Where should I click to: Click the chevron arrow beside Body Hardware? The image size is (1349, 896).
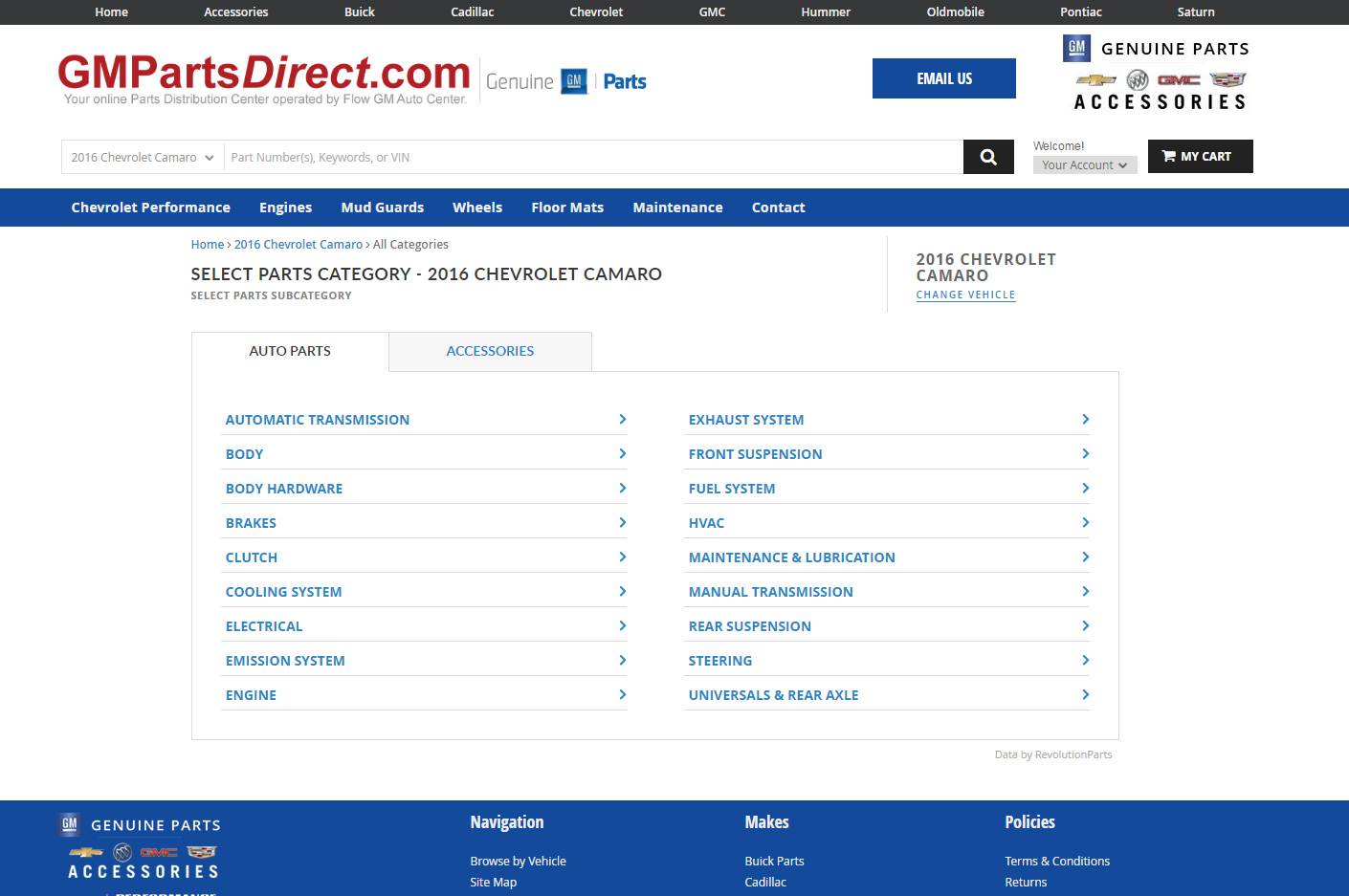(x=622, y=488)
